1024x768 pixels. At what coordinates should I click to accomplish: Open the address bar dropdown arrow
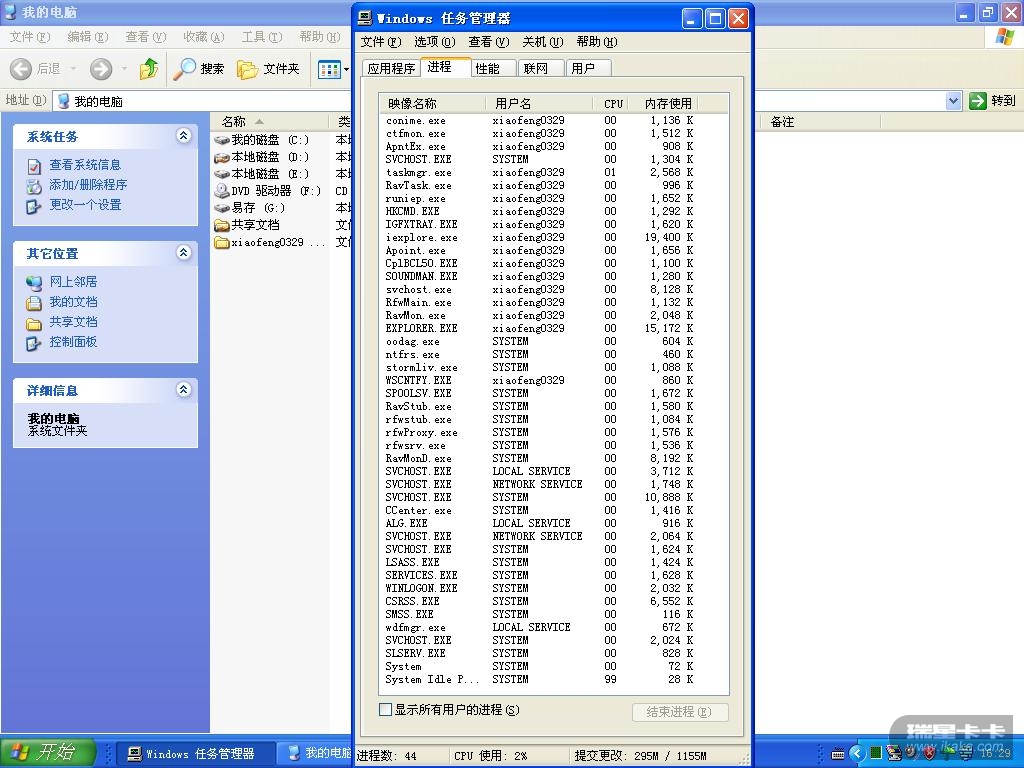coord(953,101)
